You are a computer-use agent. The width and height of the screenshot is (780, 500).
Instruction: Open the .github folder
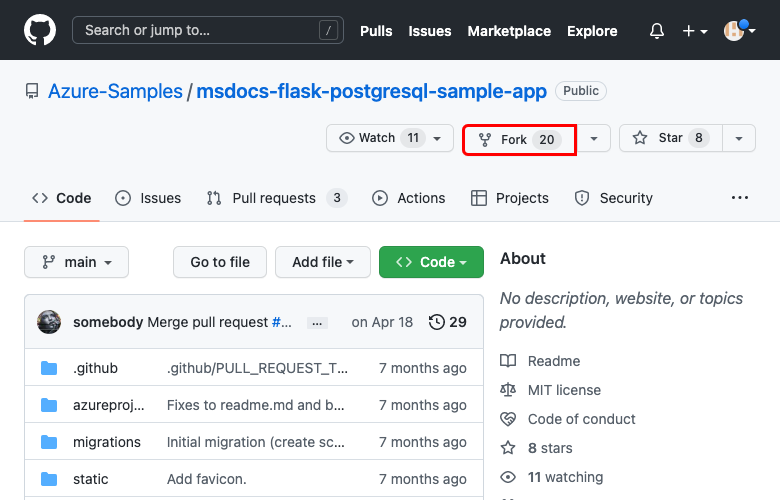point(95,368)
